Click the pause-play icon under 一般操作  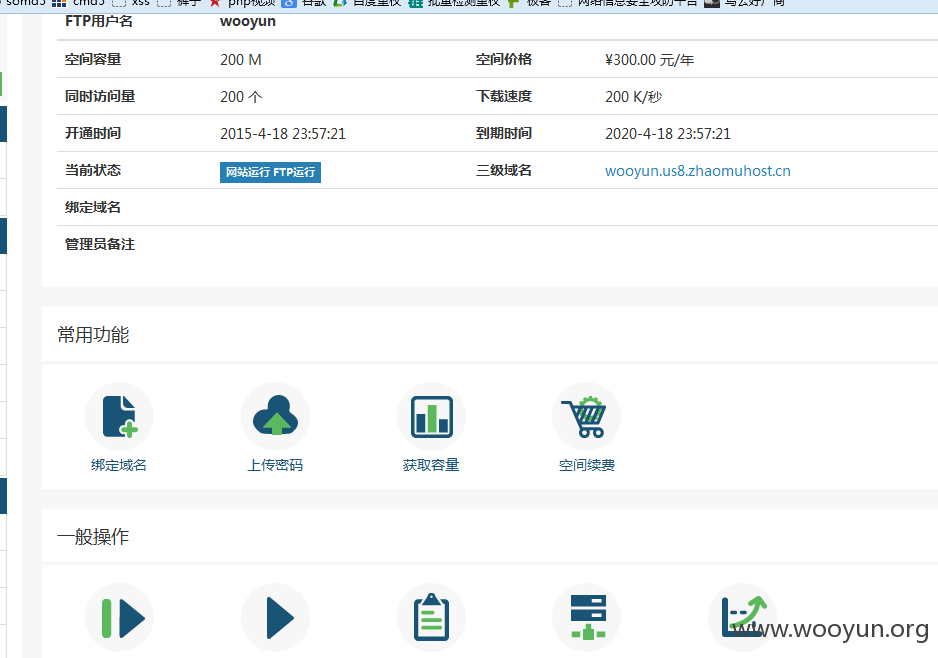(120, 618)
